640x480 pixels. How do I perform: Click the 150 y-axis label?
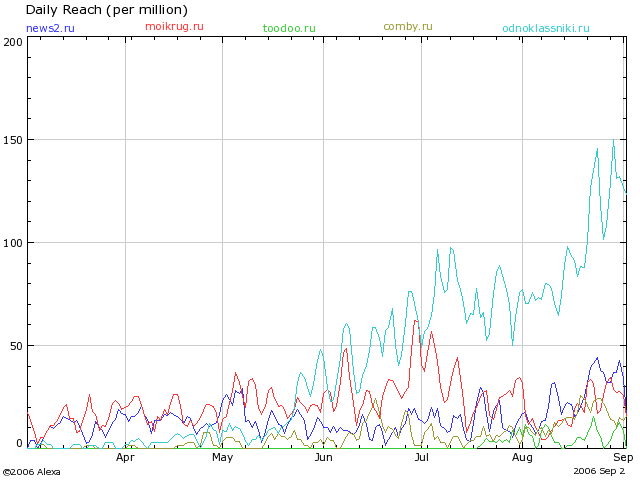13,140
